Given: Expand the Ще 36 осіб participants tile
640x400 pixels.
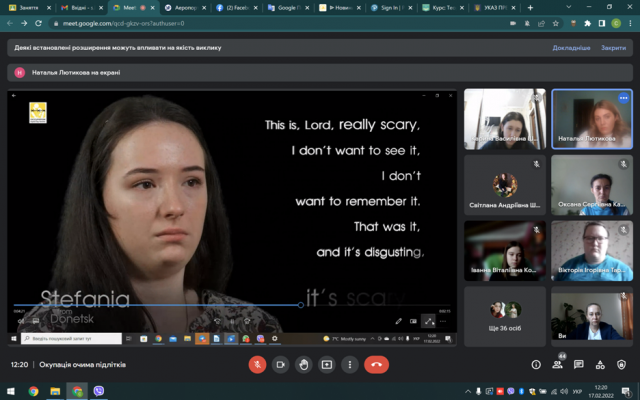Looking at the screenshot, I should coord(505,316).
